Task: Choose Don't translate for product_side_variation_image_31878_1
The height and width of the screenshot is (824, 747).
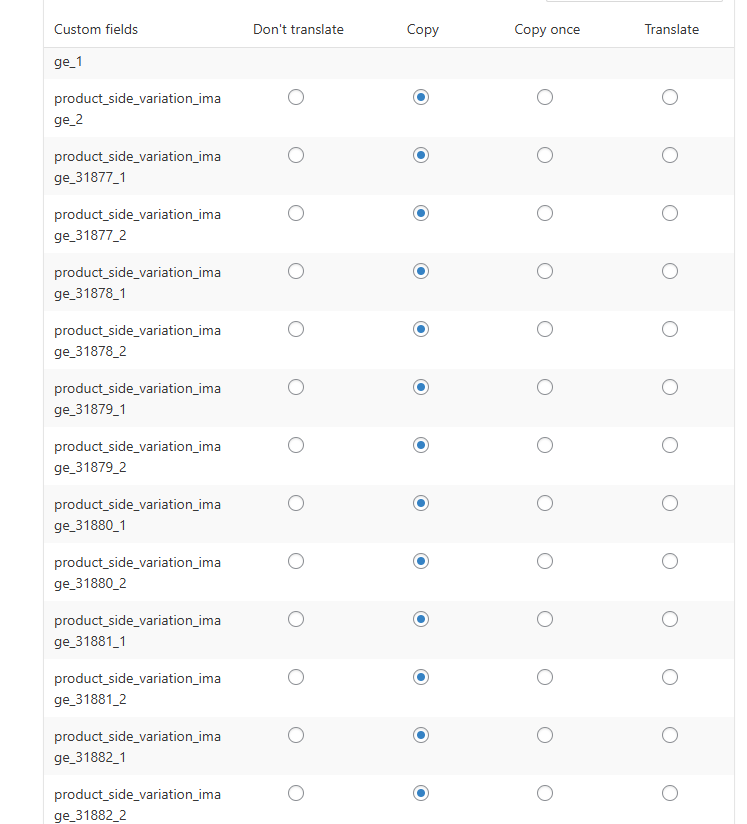Action: click(296, 271)
